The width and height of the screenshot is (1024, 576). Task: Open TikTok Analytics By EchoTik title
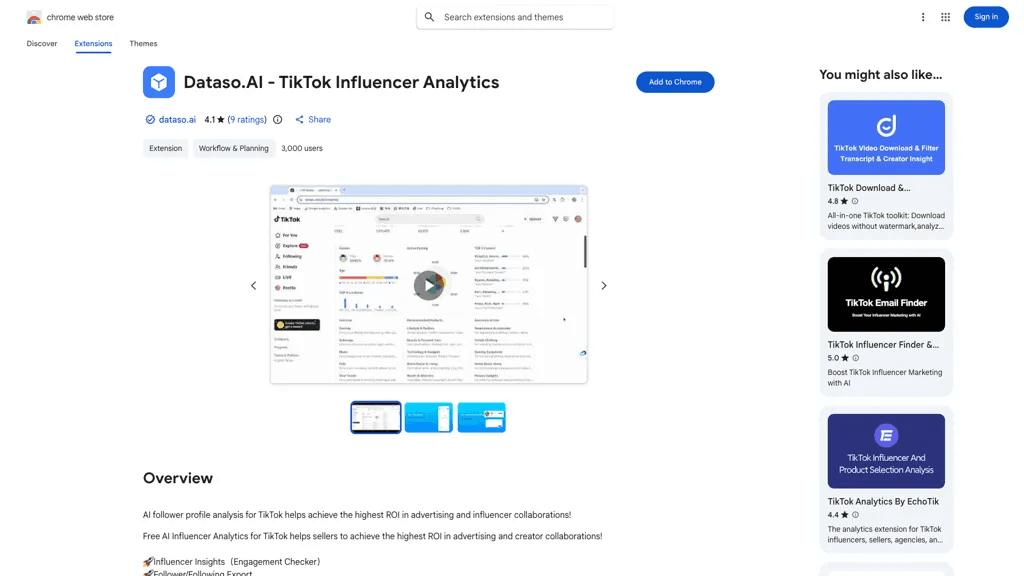tap(883, 502)
